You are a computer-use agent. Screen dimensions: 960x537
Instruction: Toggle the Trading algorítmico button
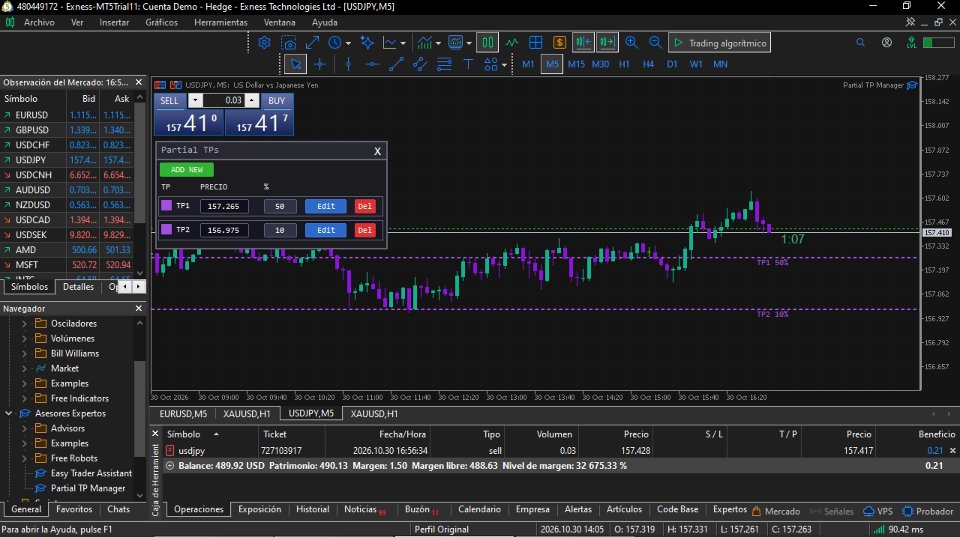[x=719, y=43]
